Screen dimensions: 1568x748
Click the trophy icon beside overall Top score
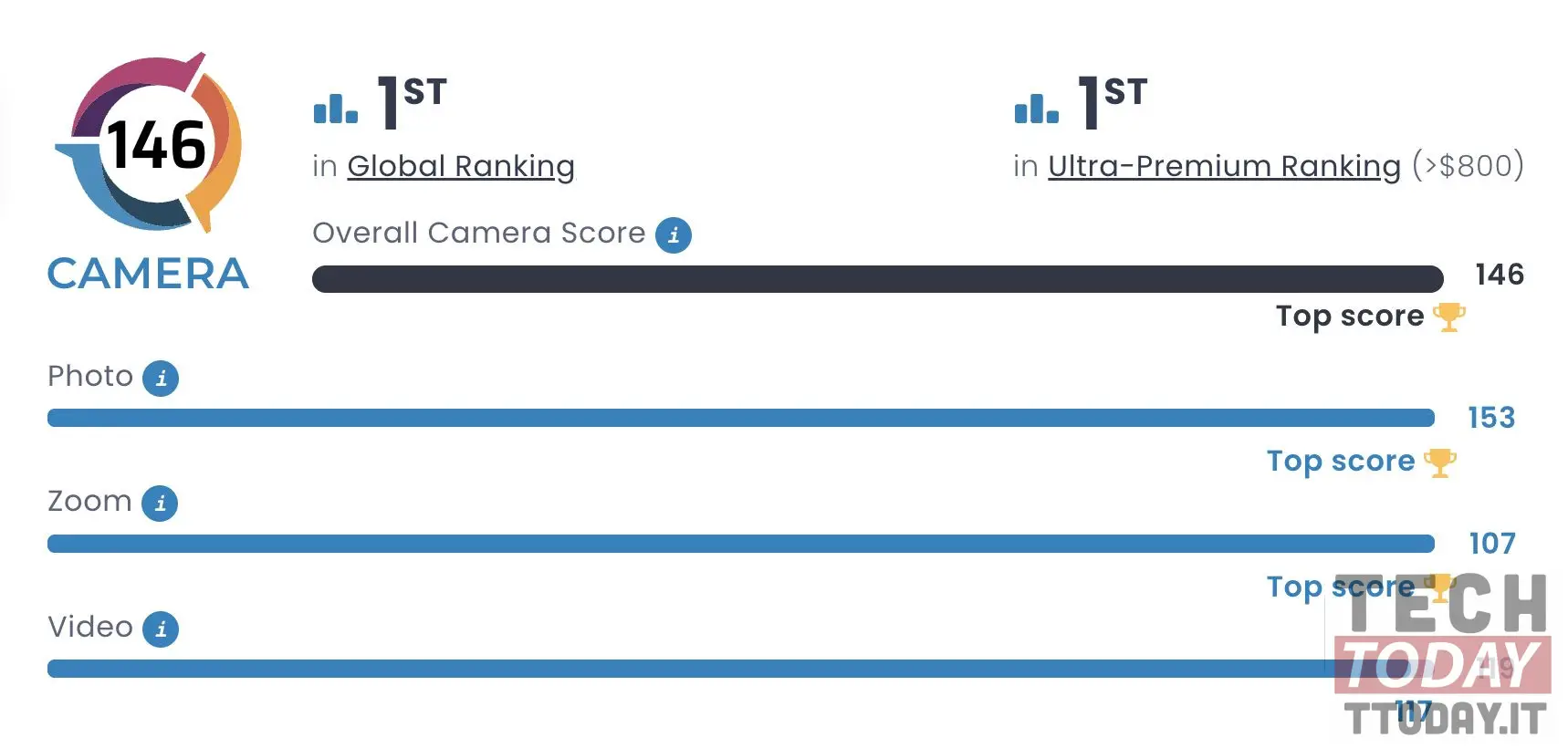(x=1448, y=317)
